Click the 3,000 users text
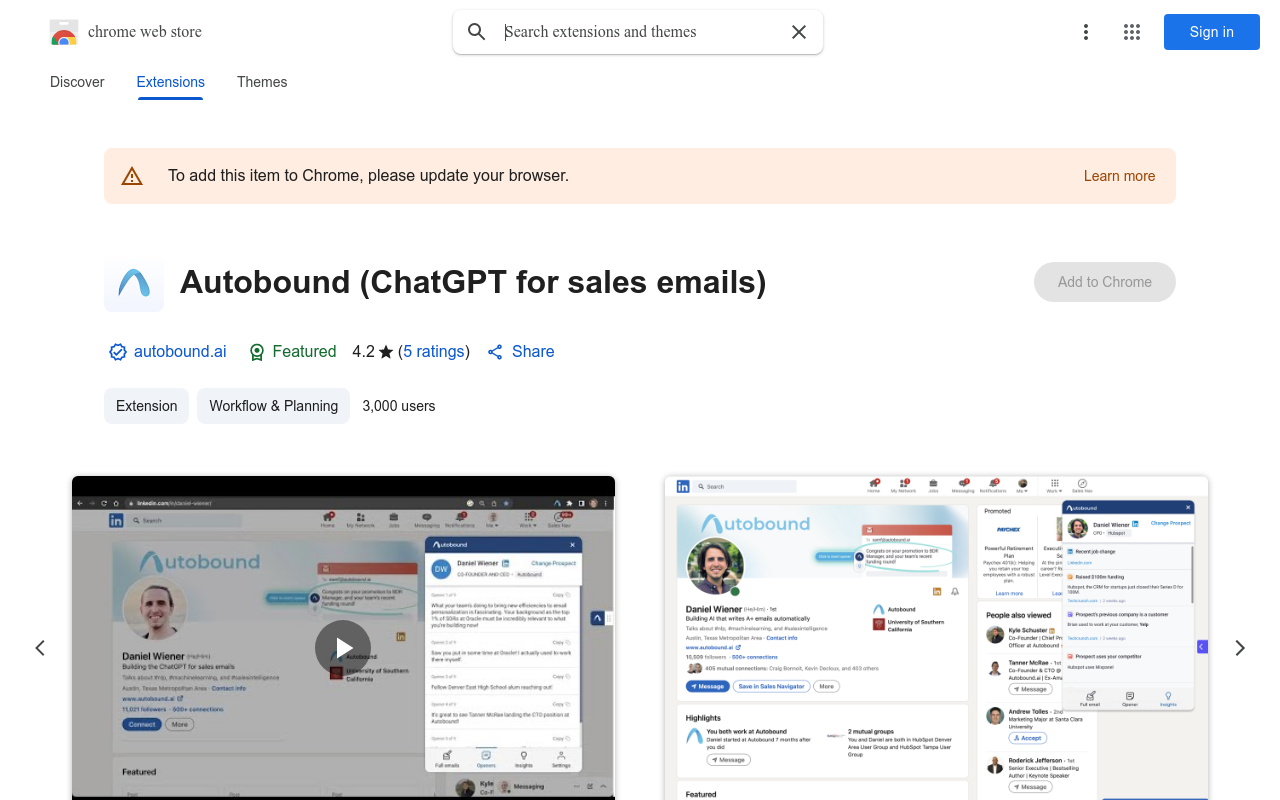Viewport: 1280px width, 800px height. coord(399,406)
